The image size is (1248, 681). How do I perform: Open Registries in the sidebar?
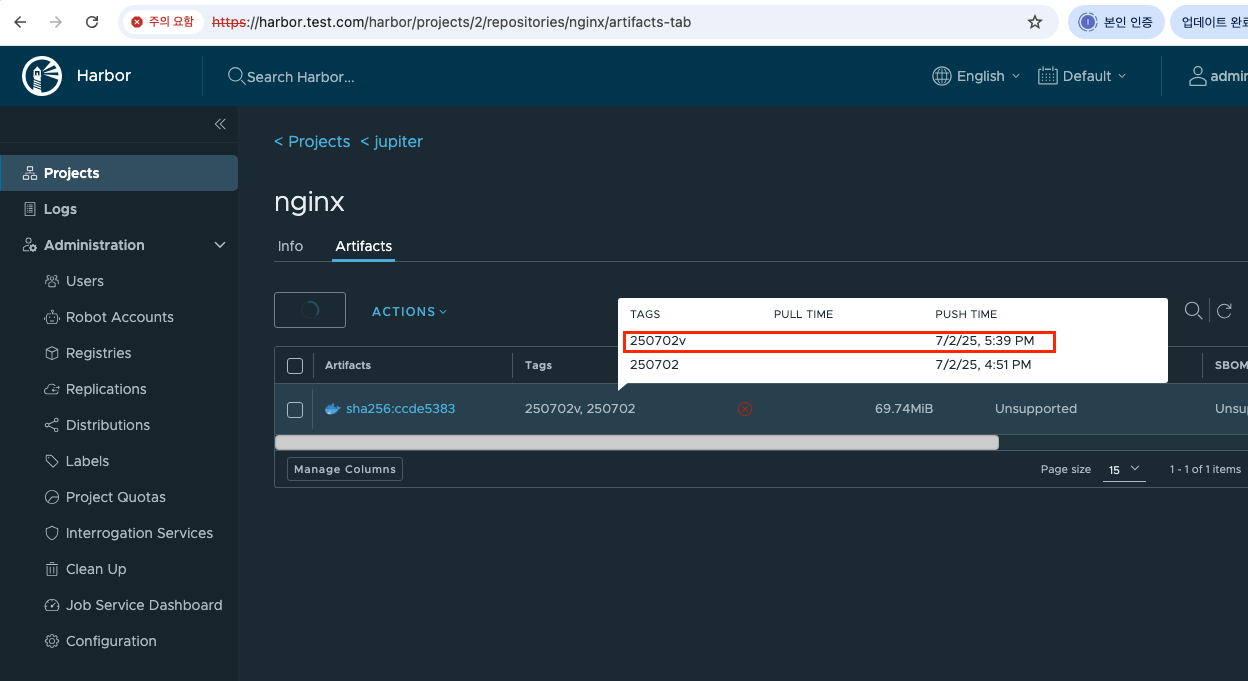(98, 353)
